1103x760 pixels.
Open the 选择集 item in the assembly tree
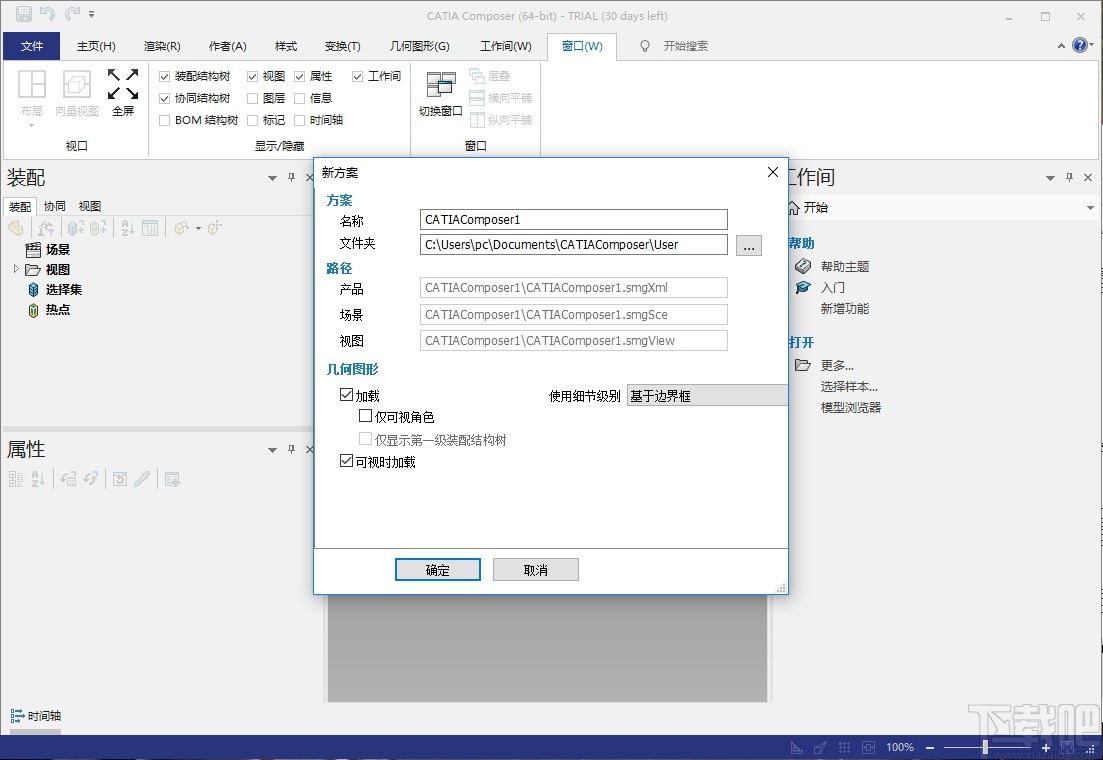62,289
